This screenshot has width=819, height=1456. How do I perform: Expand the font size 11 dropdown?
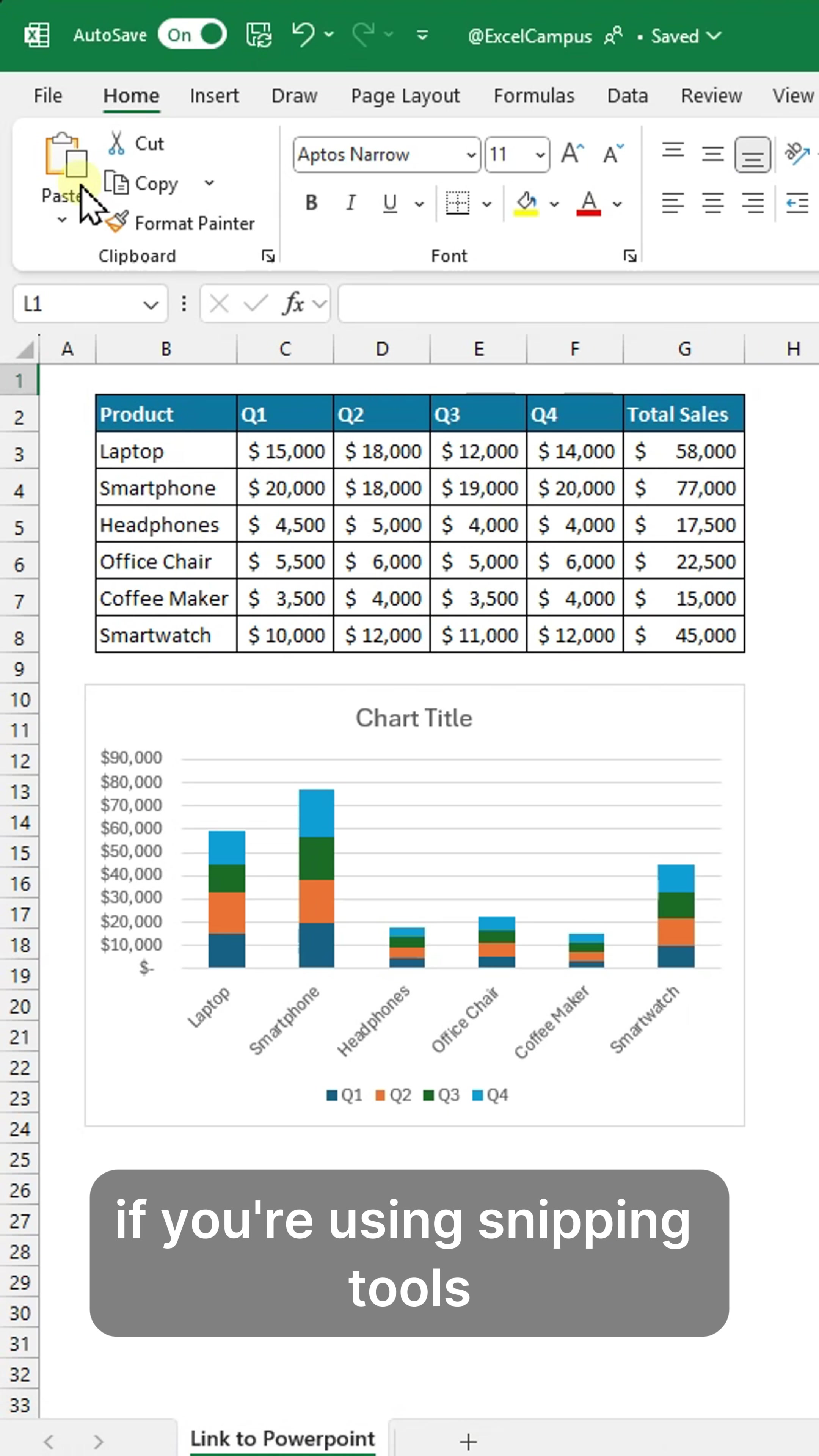[540, 155]
